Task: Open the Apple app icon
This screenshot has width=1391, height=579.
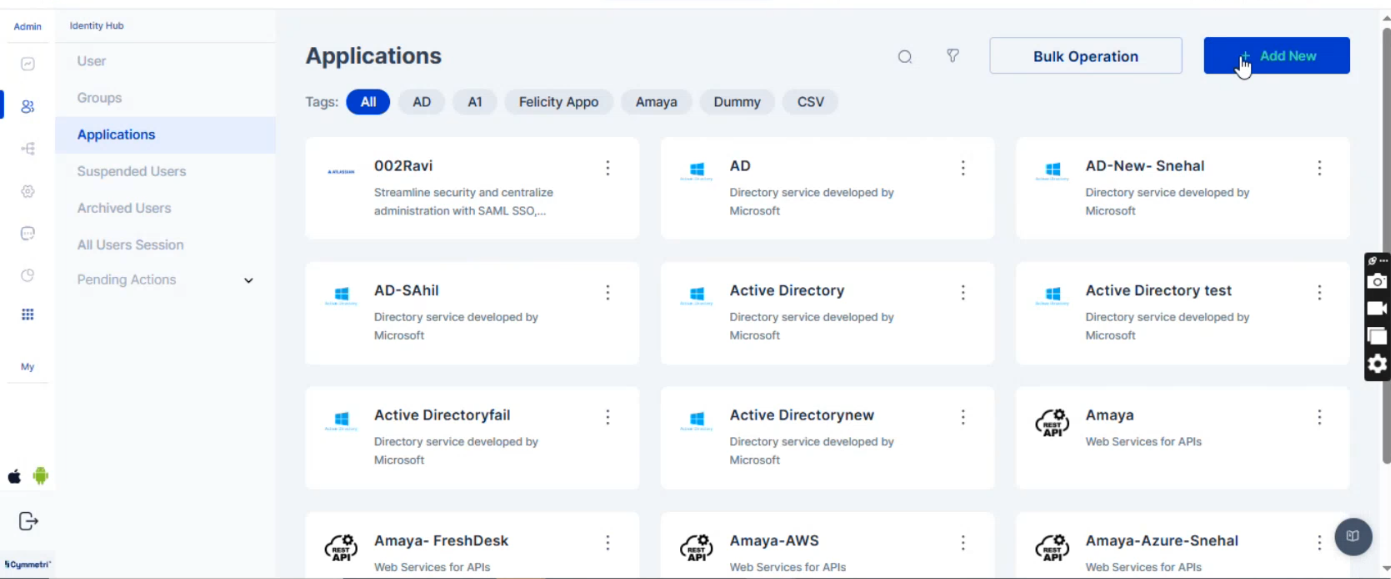Action: coord(15,476)
